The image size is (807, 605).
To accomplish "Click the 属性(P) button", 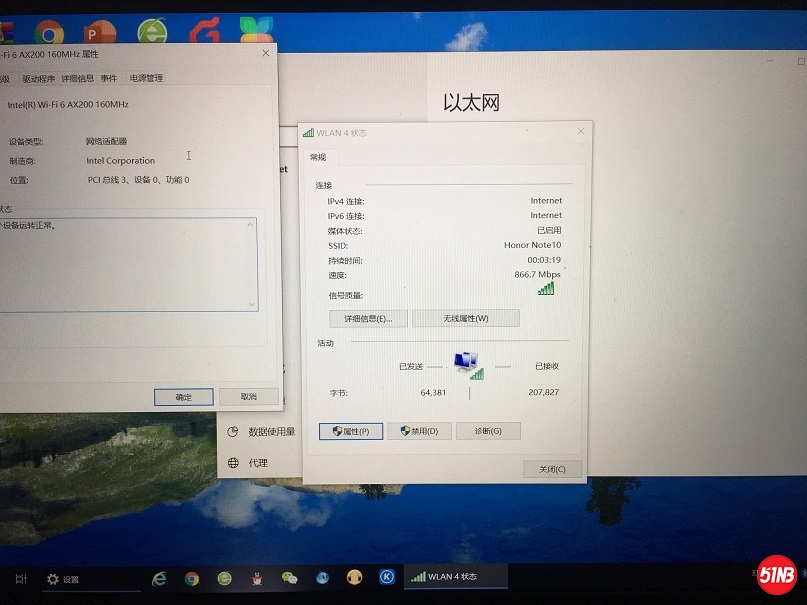I will click(351, 431).
